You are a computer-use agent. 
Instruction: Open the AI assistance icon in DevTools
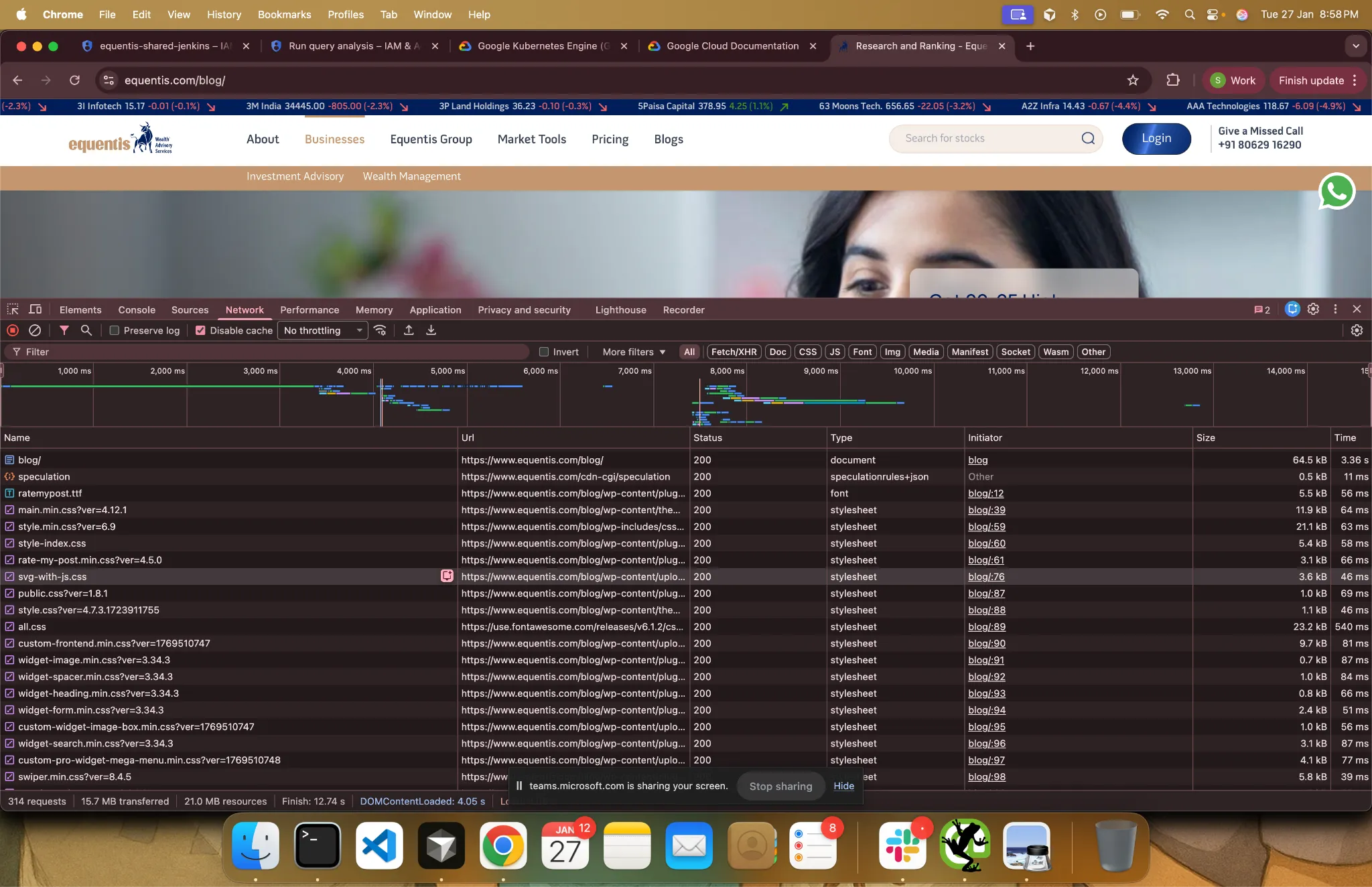[1292, 310]
